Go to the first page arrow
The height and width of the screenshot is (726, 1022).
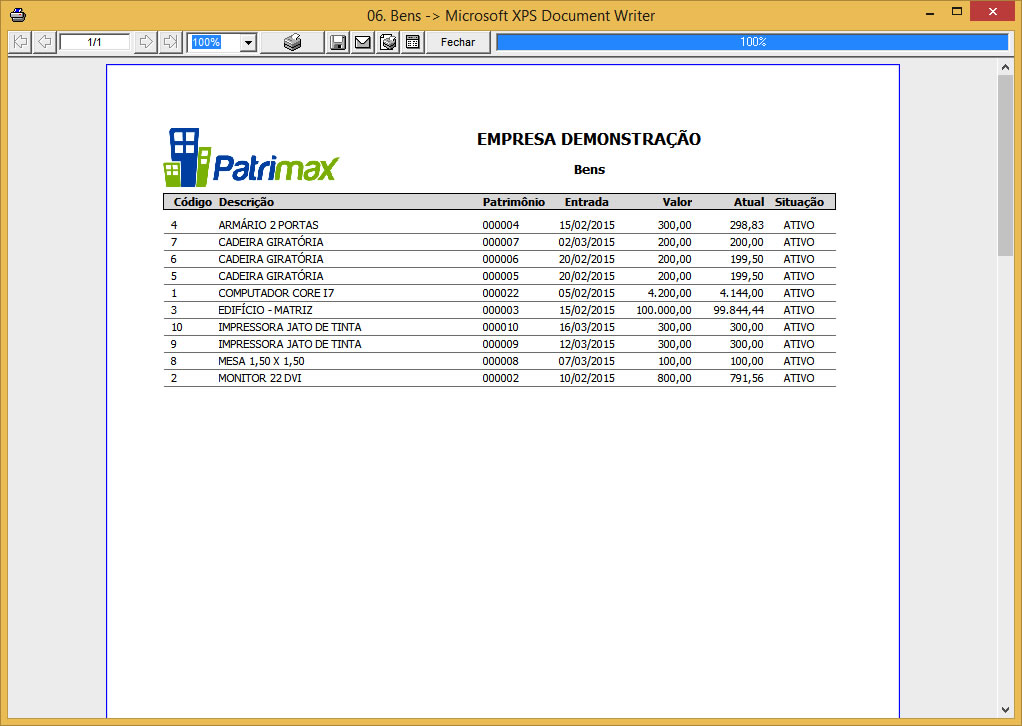point(21,42)
